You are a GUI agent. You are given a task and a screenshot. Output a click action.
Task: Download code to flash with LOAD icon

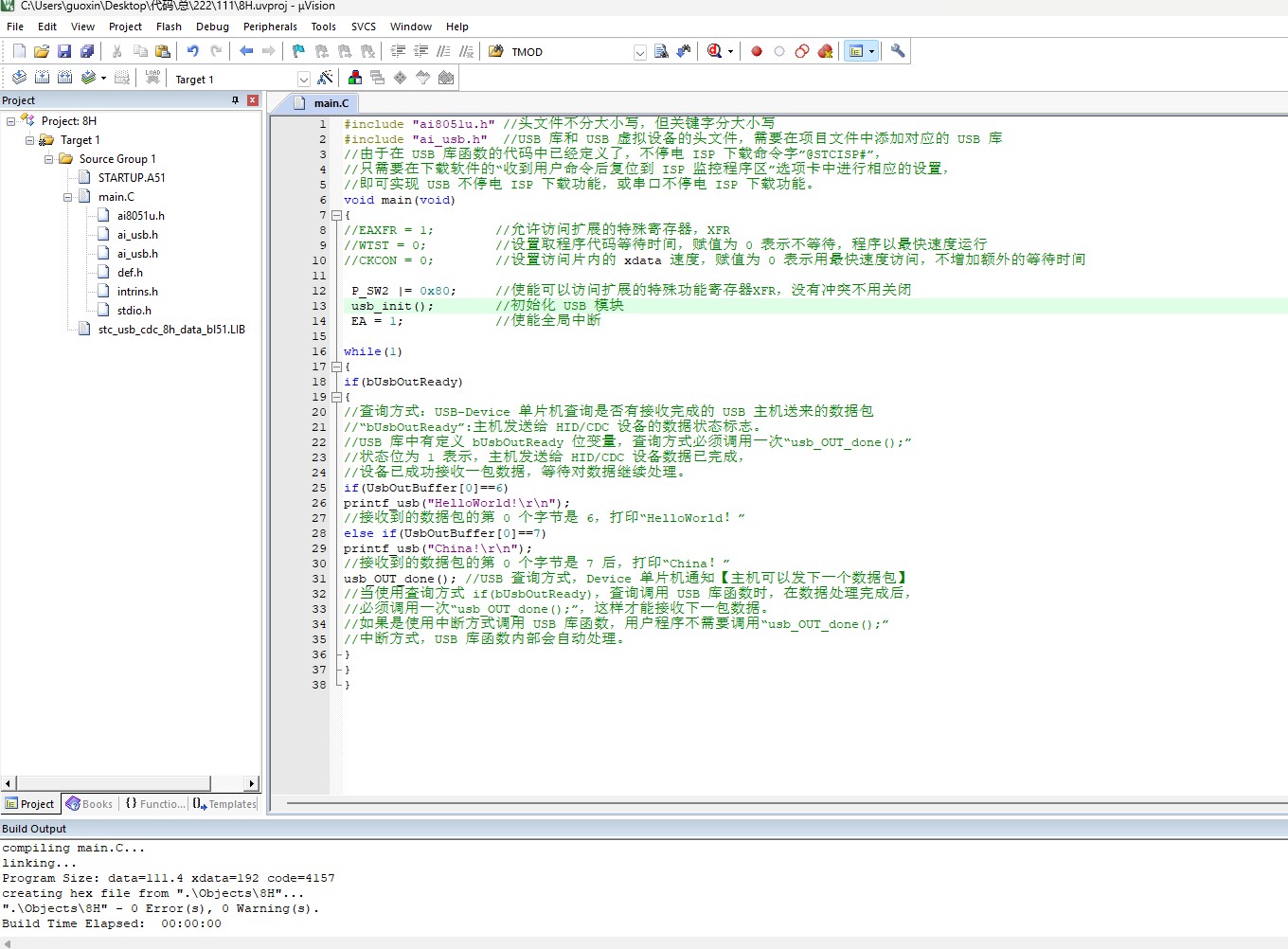pos(152,78)
